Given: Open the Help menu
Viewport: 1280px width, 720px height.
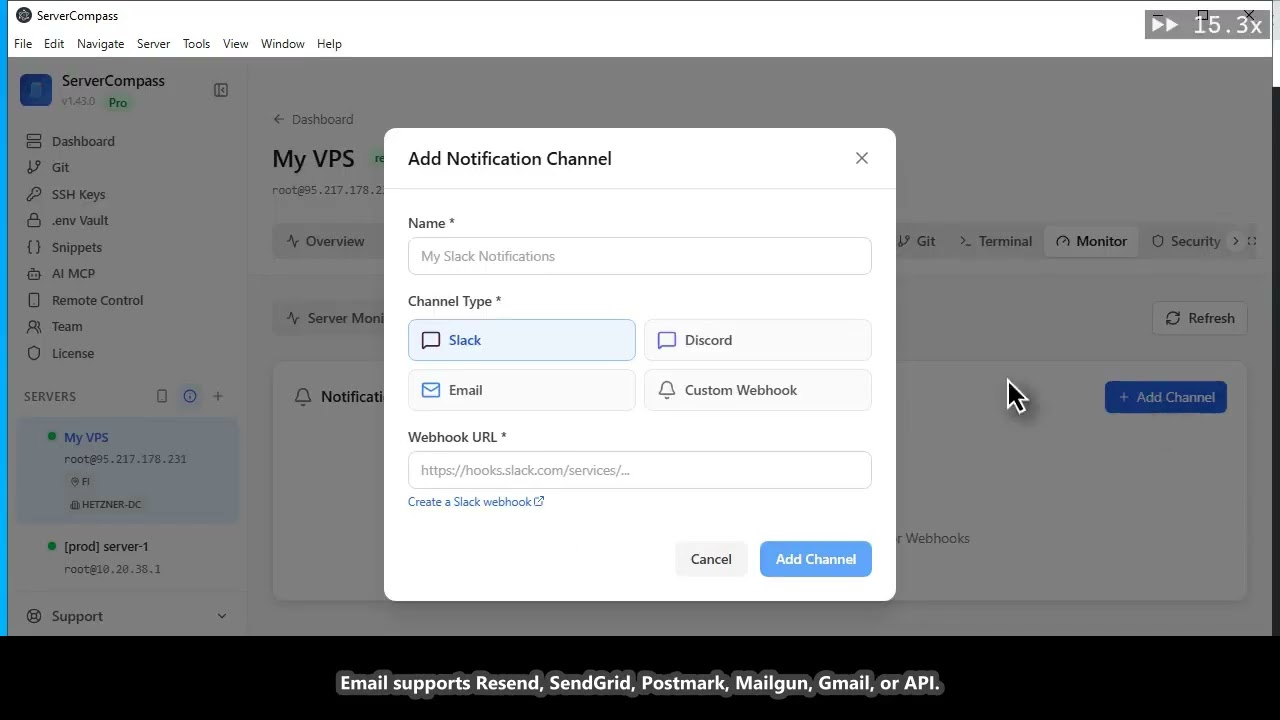Looking at the screenshot, I should pos(329,44).
